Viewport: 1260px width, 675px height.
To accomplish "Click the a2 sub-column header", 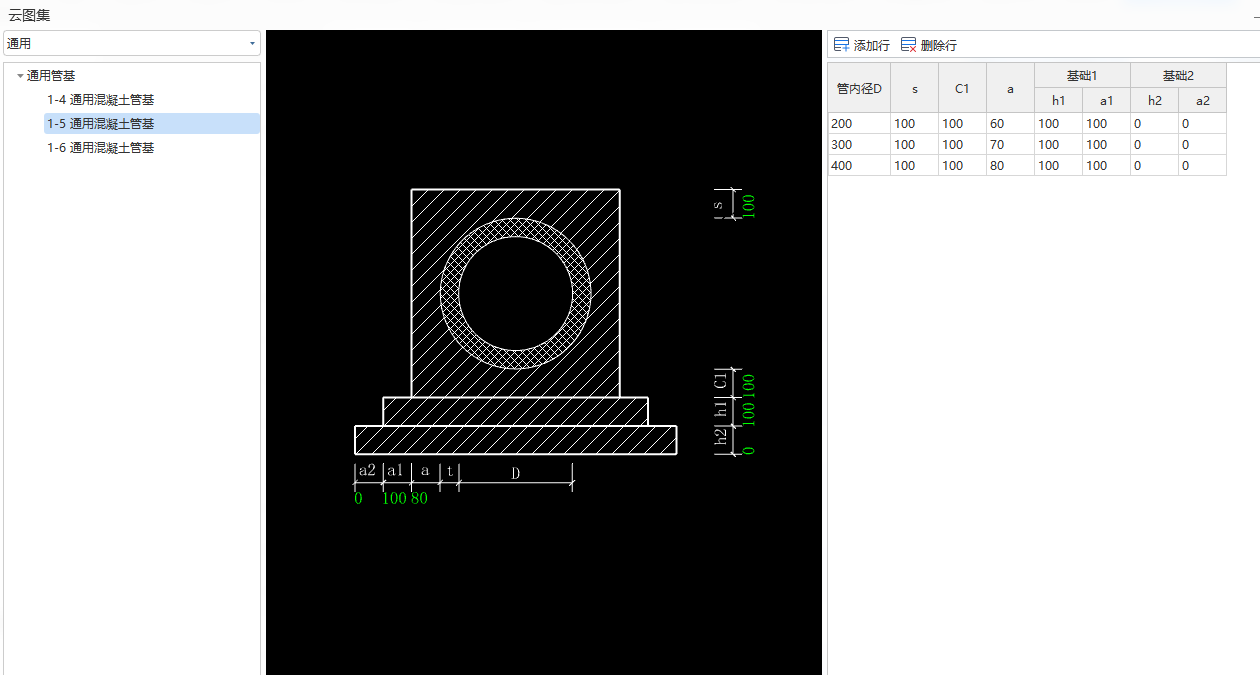I will coord(1202,100).
